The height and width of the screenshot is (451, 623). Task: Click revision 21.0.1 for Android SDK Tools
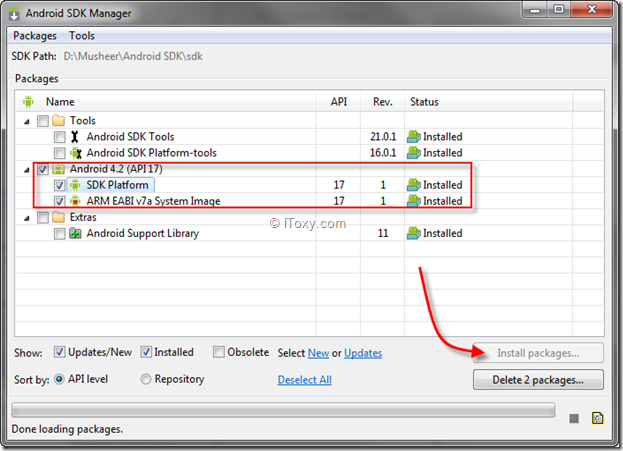tap(383, 137)
